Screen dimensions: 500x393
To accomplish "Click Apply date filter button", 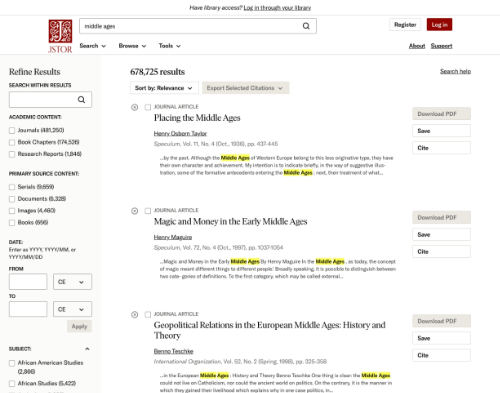I will pos(79,326).
